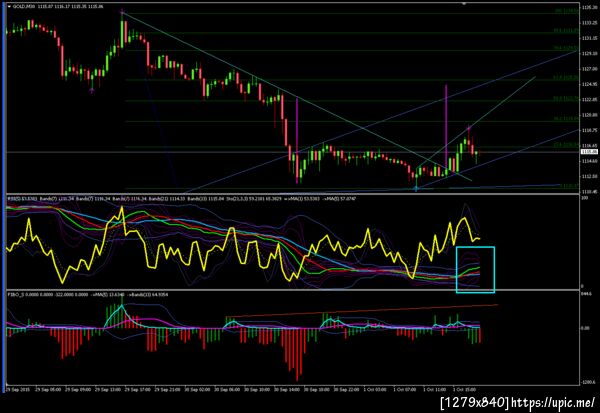The image size is (600, 413).
Task: Select the purple vertical line near 30 Sep 14:00
Action: click(x=297, y=141)
